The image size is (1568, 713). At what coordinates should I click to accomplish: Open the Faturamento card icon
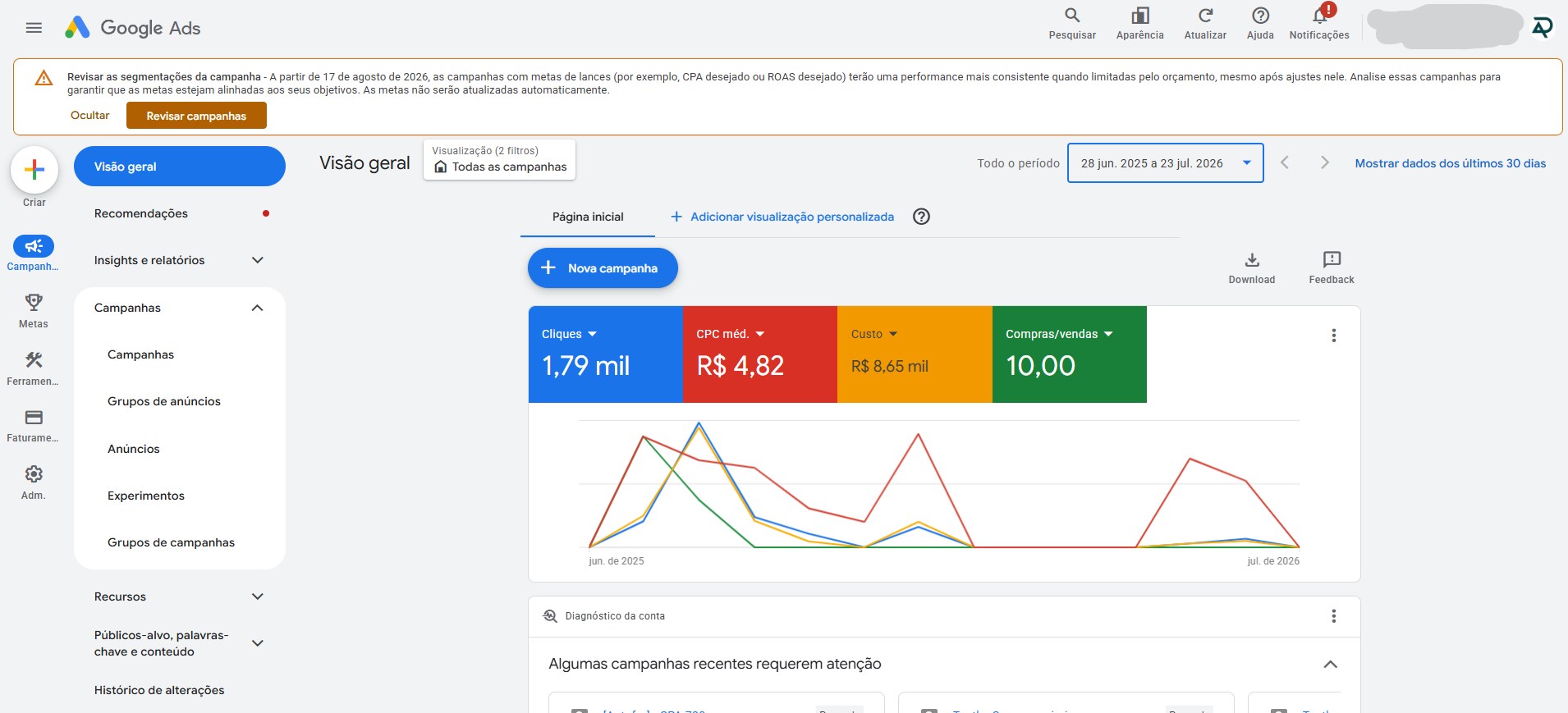[x=34, y=417]
